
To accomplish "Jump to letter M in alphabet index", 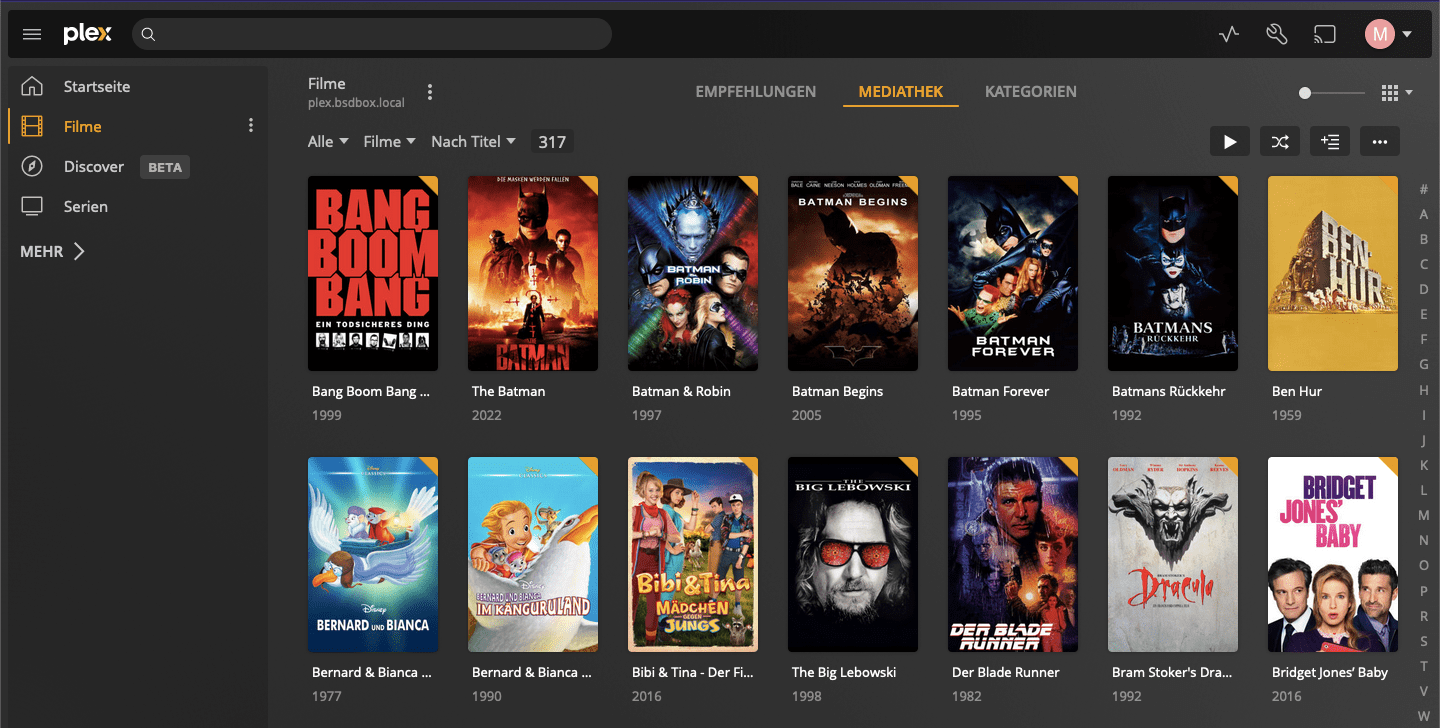I will 1424,515.
